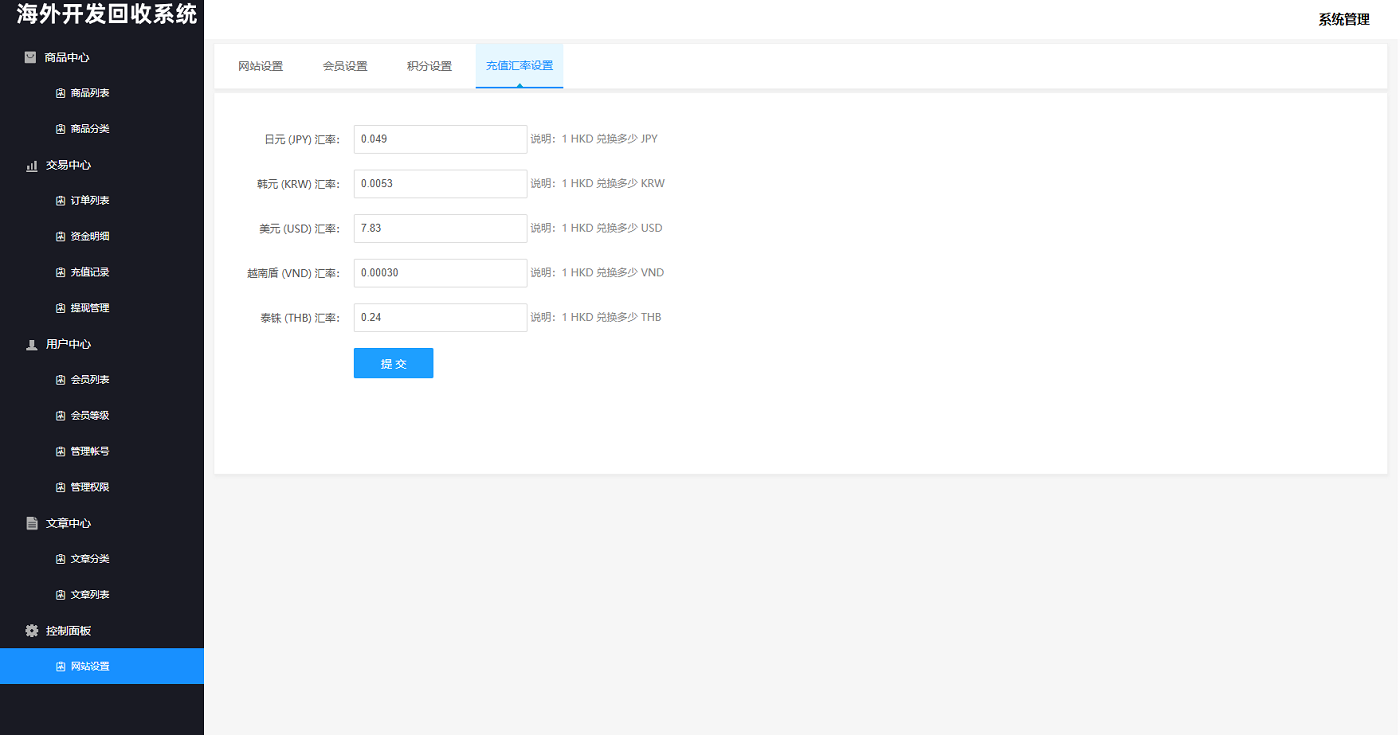Screen dimensions: 1400x735
Task: Click the icon beside 管理权限
Action: point(60,487)
